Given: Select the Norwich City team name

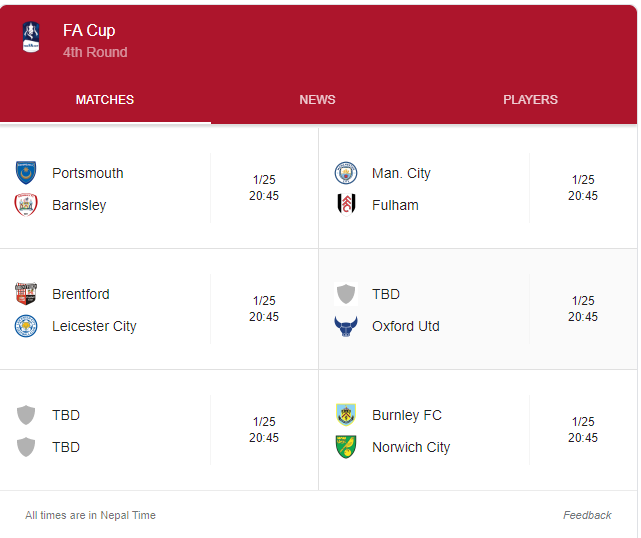Looking at the screenshot, I should click(411, 447).
